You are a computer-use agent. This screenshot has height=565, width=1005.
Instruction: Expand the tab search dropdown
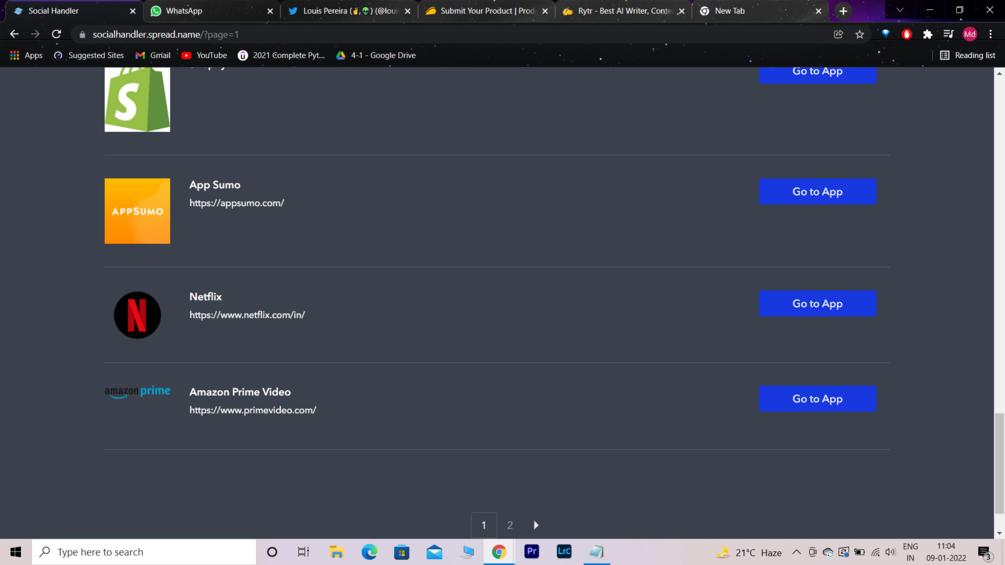900,10
